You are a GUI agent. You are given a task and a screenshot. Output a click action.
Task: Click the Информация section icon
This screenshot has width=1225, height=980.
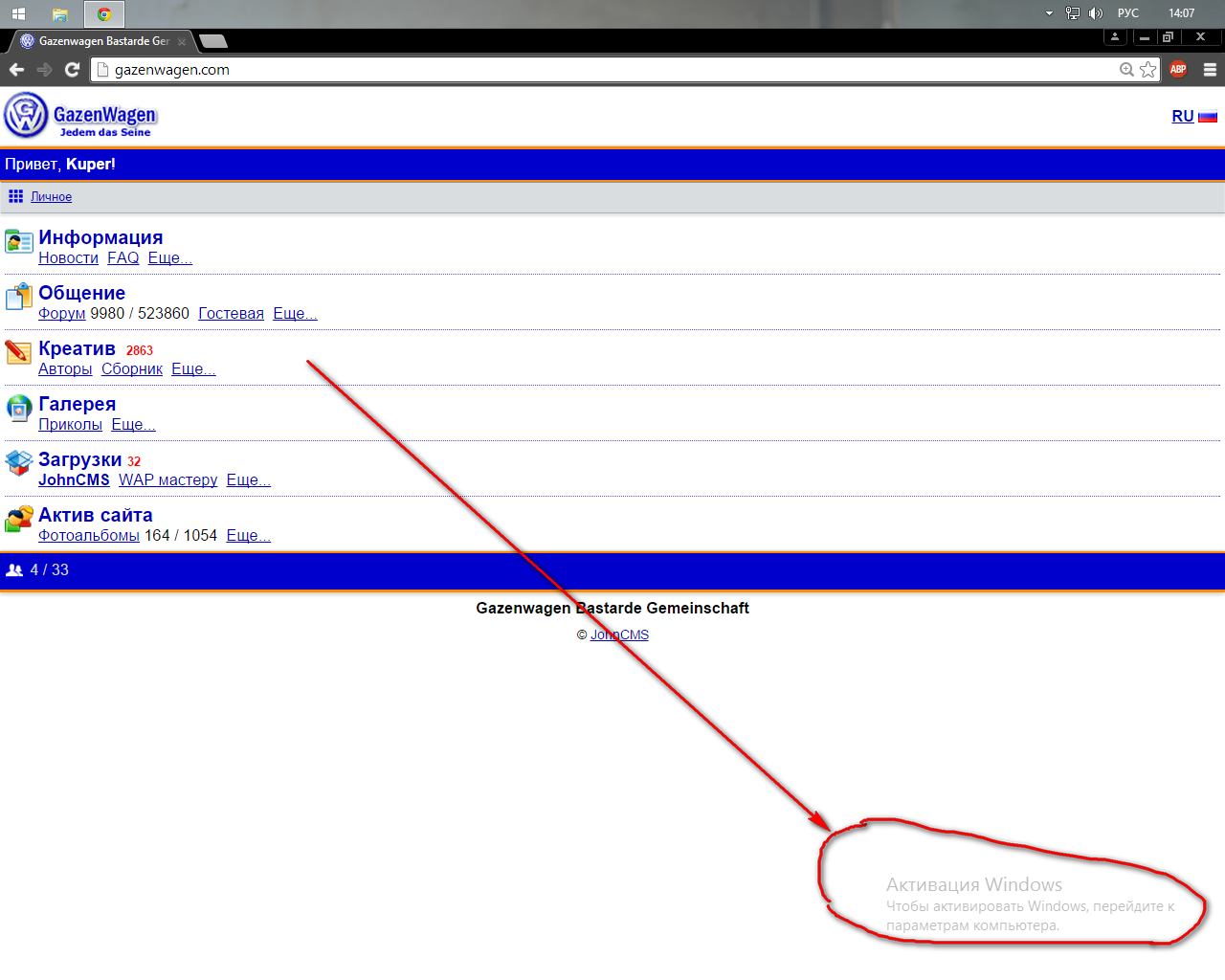(18, 241)
